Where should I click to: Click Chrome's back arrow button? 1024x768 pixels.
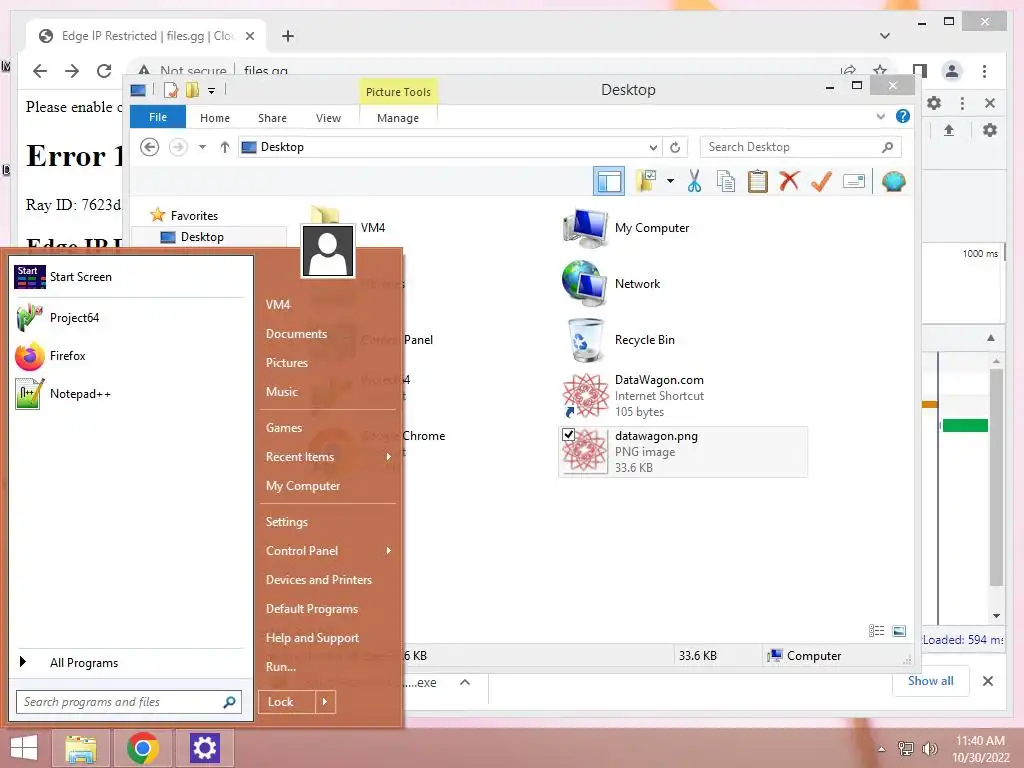[40, 71]
